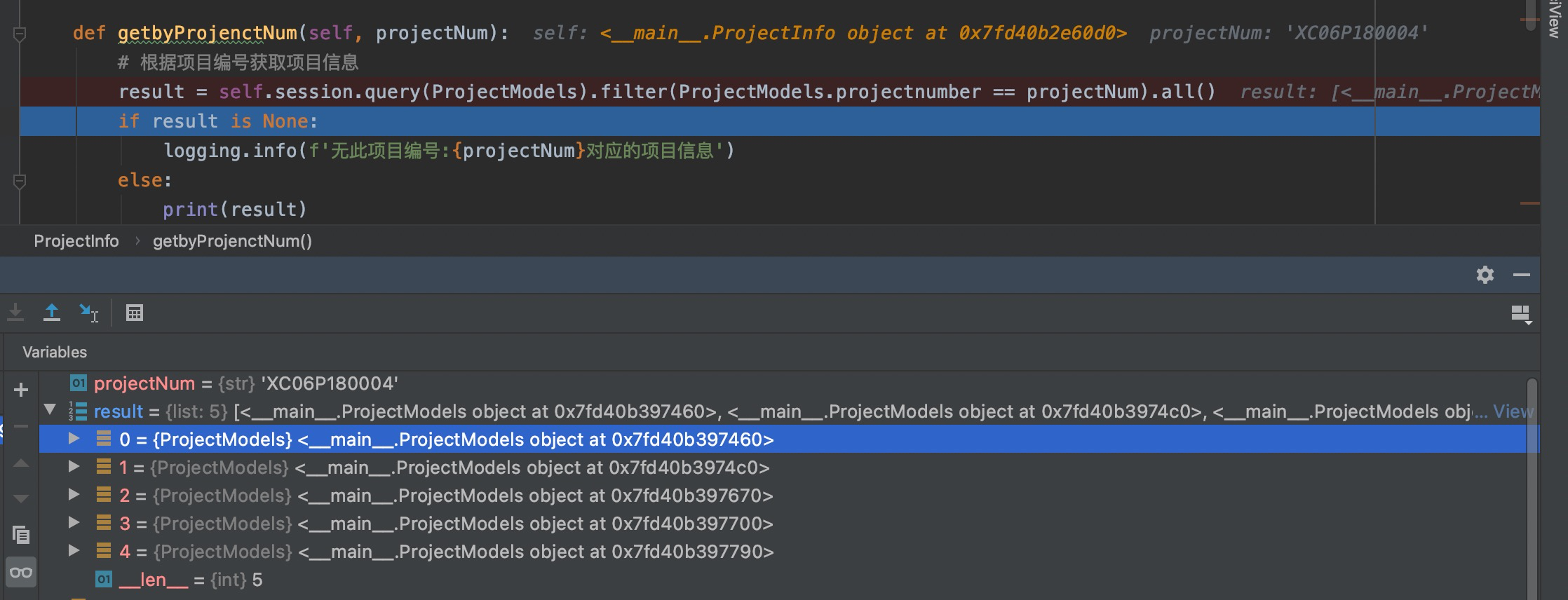Select the row for object at 0x7fd40b397670
Image resolution: width=1568 pixels, height=600 pixels.
(x=783, y=496)
